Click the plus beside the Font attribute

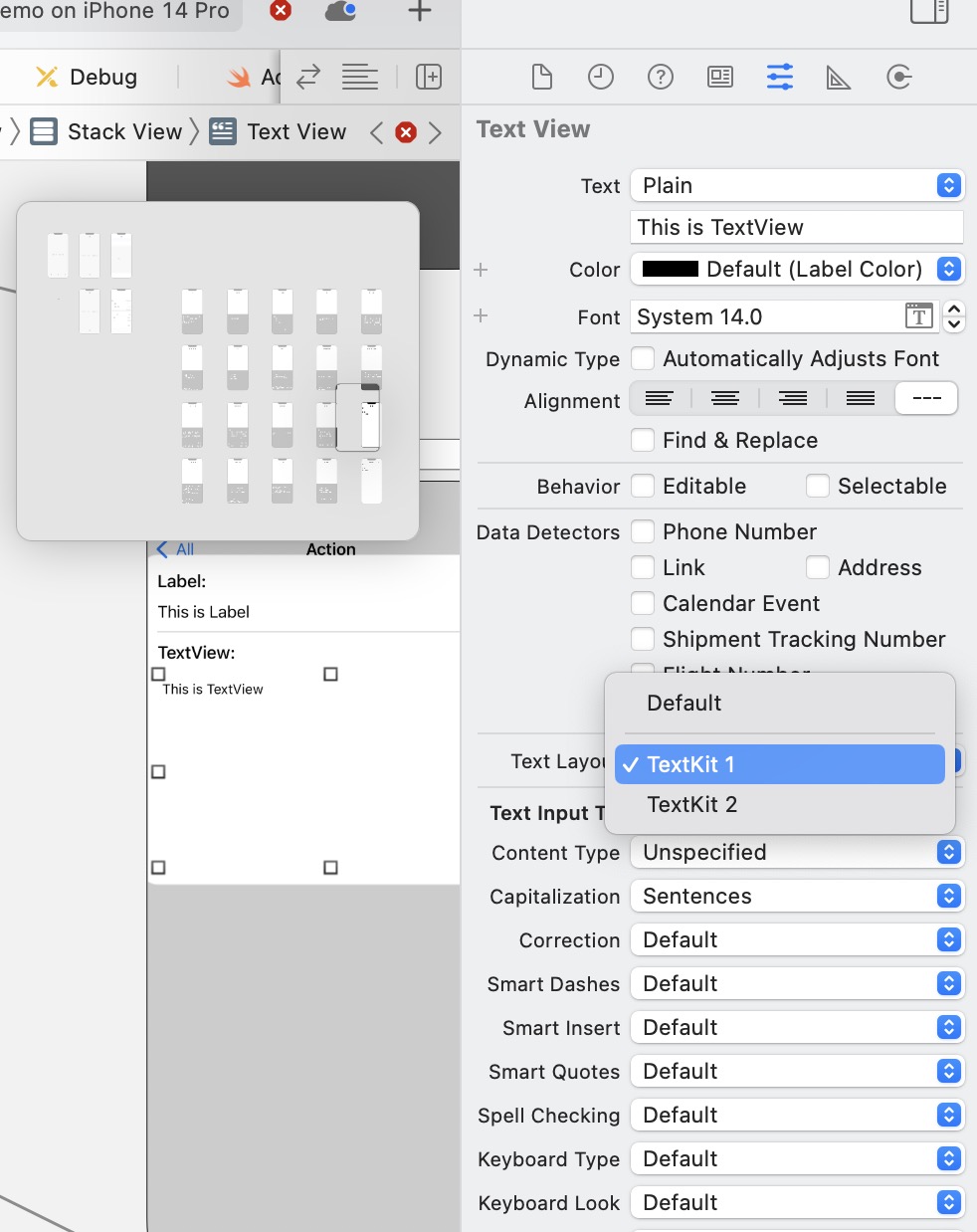coord(481,315)
